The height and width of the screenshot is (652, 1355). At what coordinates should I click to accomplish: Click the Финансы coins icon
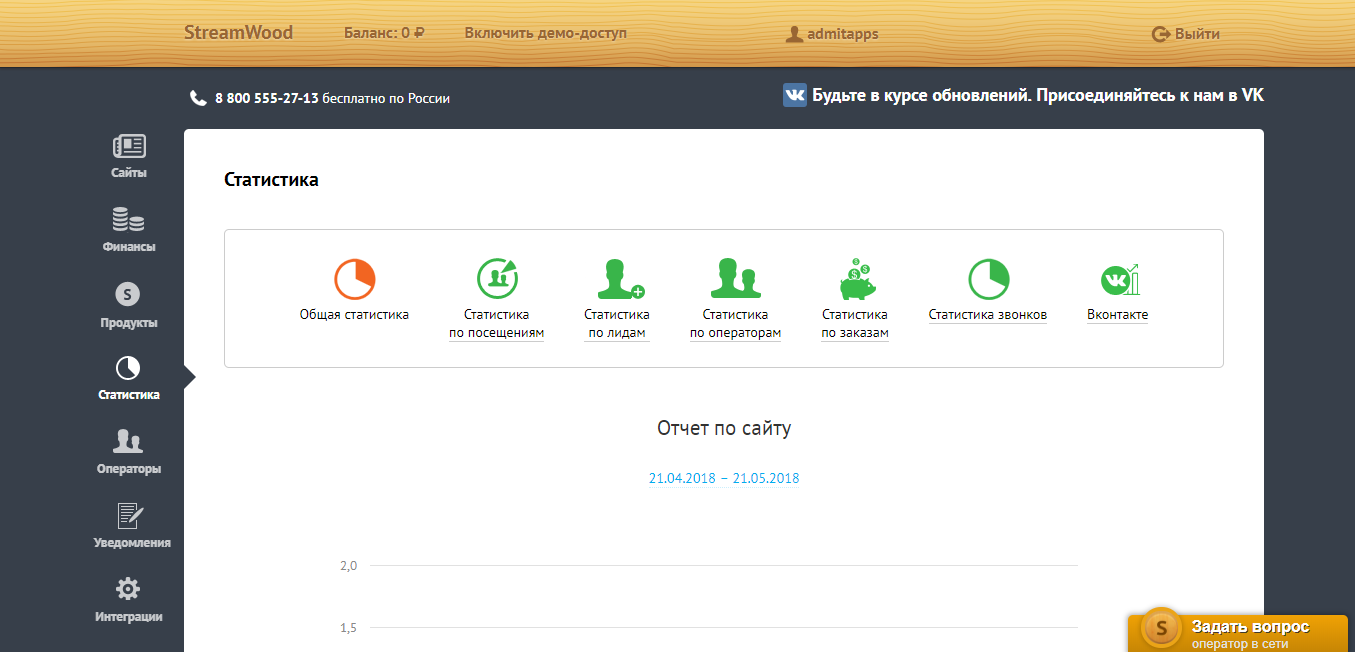point(129,221)
